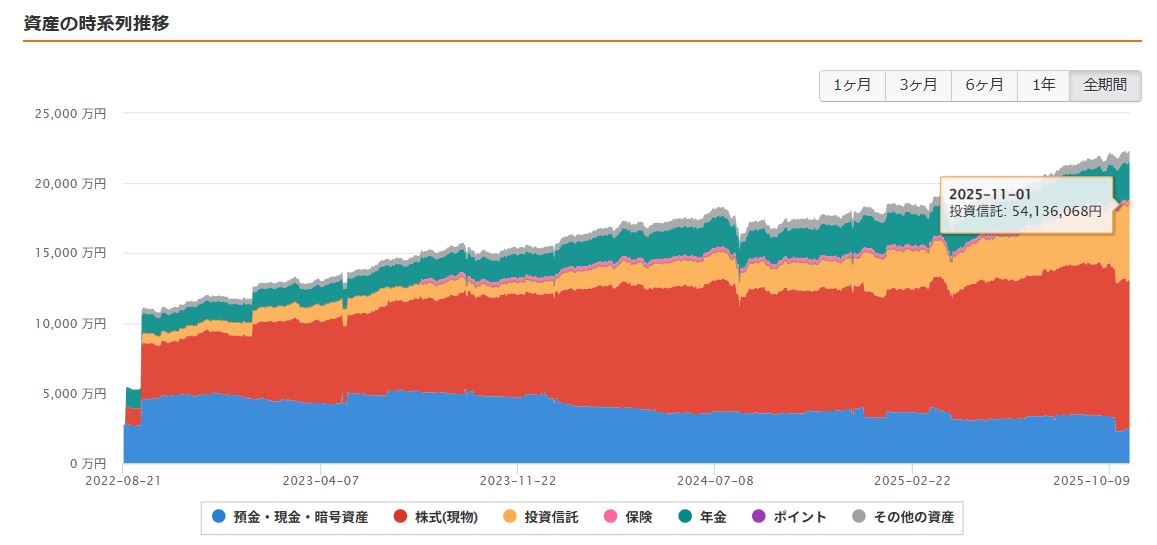Select the 3ヶ月 period button
The width and height of the screenshot is (1157, 545).
918,86
